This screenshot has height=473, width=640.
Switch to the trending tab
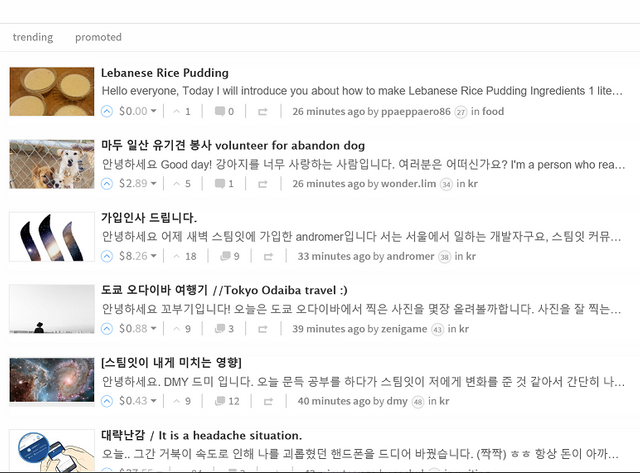[x=33, y=37]
